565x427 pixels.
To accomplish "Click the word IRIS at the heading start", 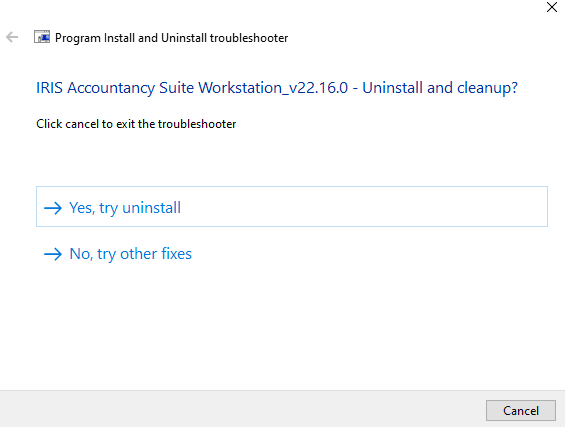I will 49,88.
